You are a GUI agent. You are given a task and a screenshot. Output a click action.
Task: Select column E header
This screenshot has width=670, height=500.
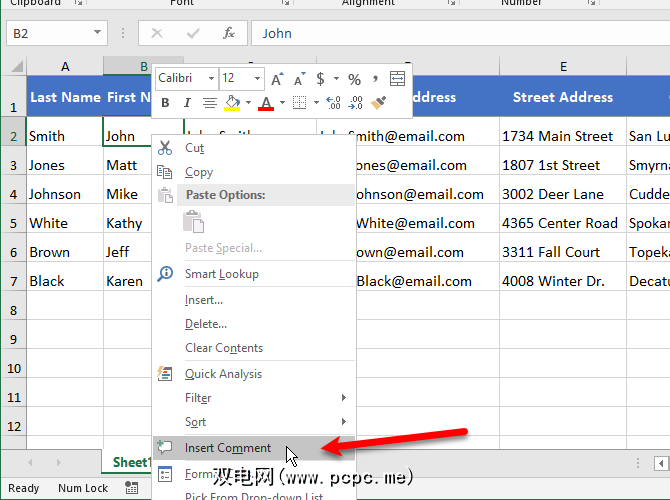point(563,67)
